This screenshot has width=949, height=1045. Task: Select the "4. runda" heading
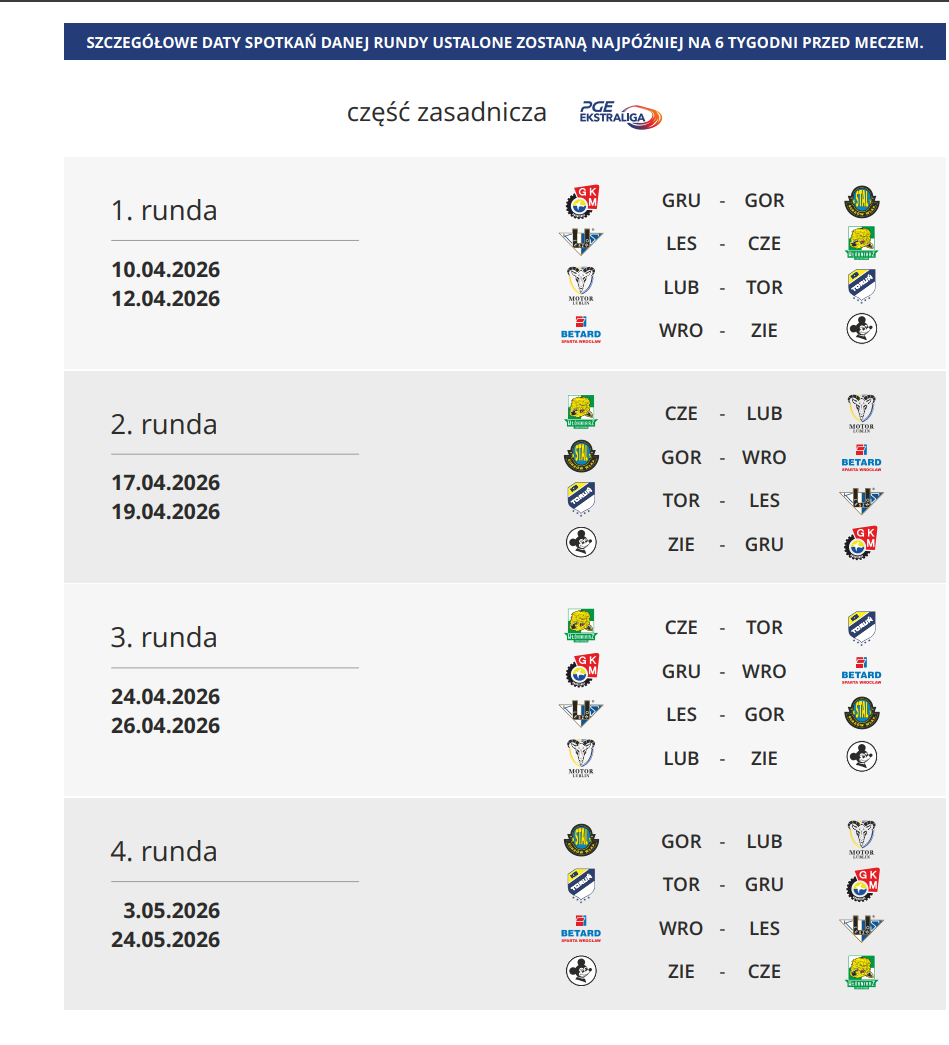coord(164,851)
